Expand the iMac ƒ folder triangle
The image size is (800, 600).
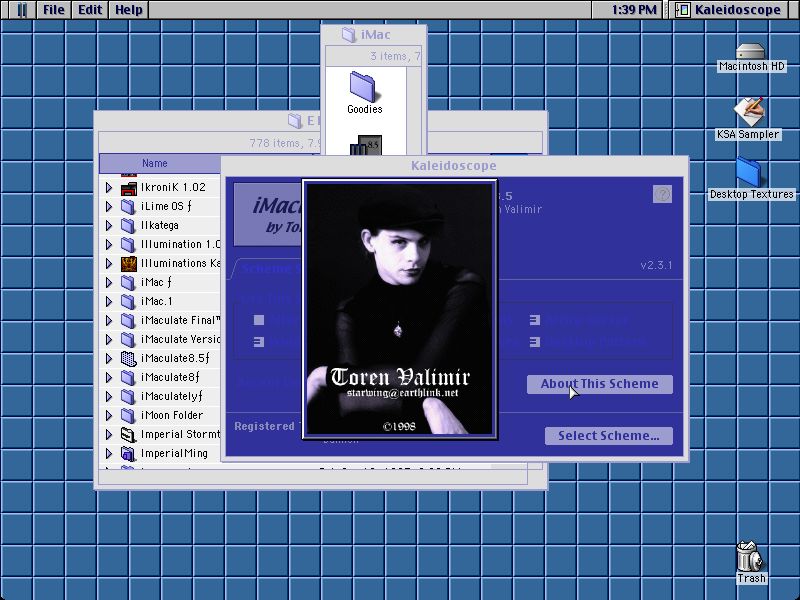(109, 283)
